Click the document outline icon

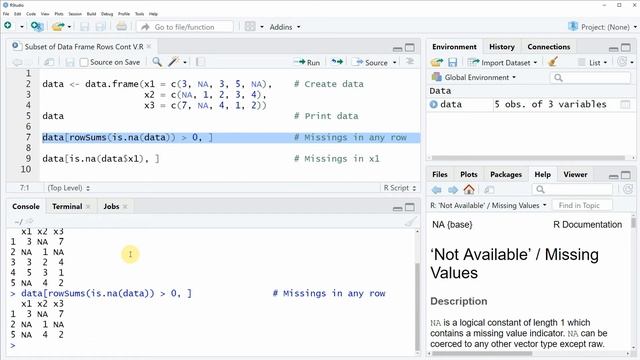coord(410,62)
